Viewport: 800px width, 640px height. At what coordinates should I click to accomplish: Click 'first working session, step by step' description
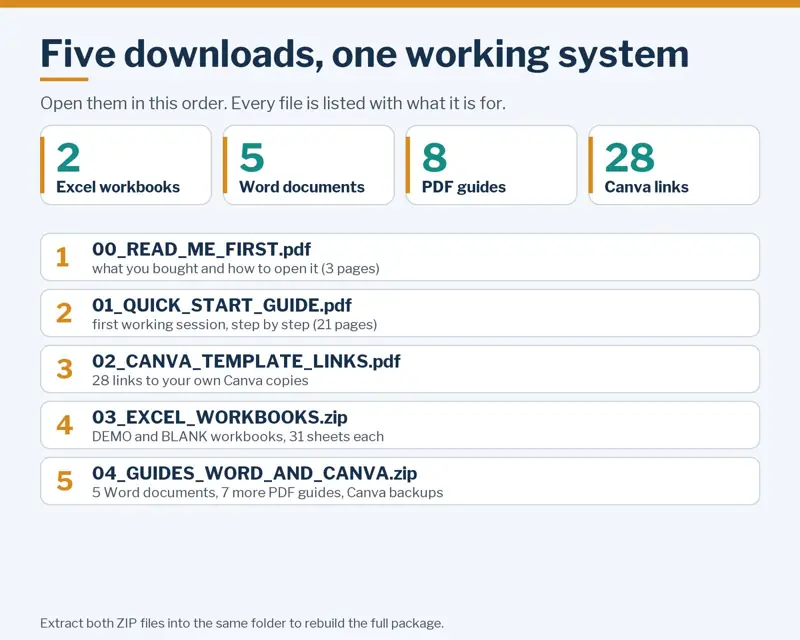click(x=235, y=325)
